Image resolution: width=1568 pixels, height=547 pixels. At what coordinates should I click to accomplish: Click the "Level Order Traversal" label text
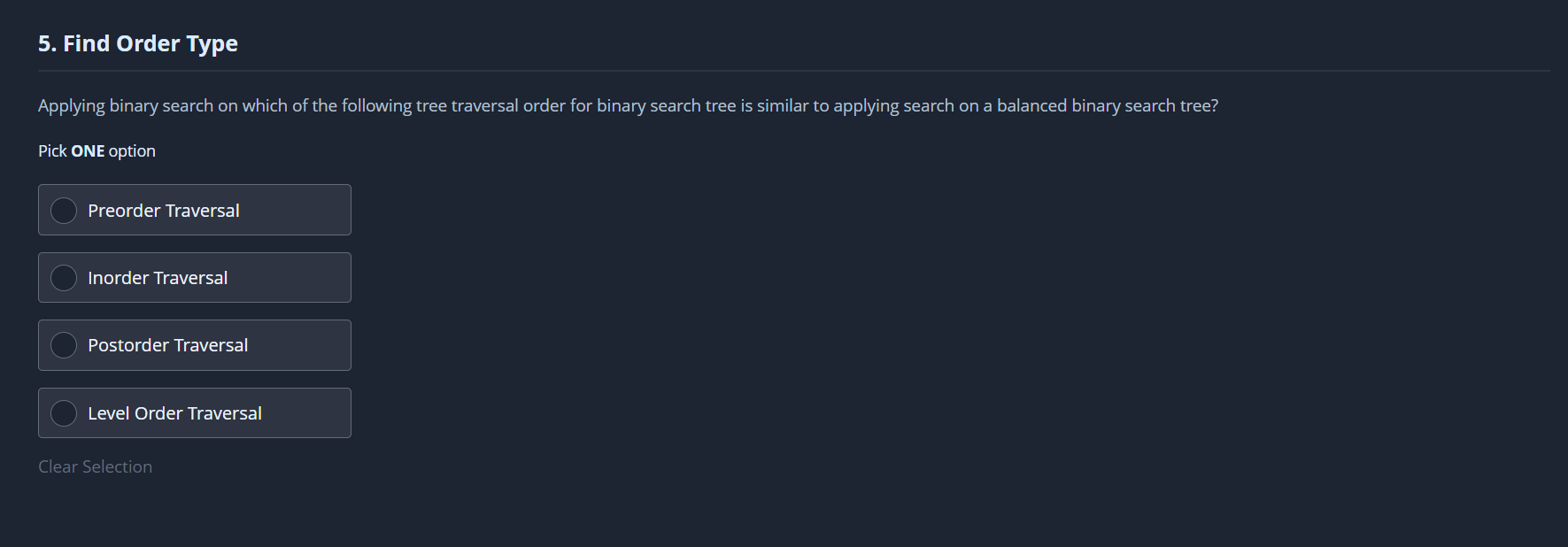click(x=174, y=413)
